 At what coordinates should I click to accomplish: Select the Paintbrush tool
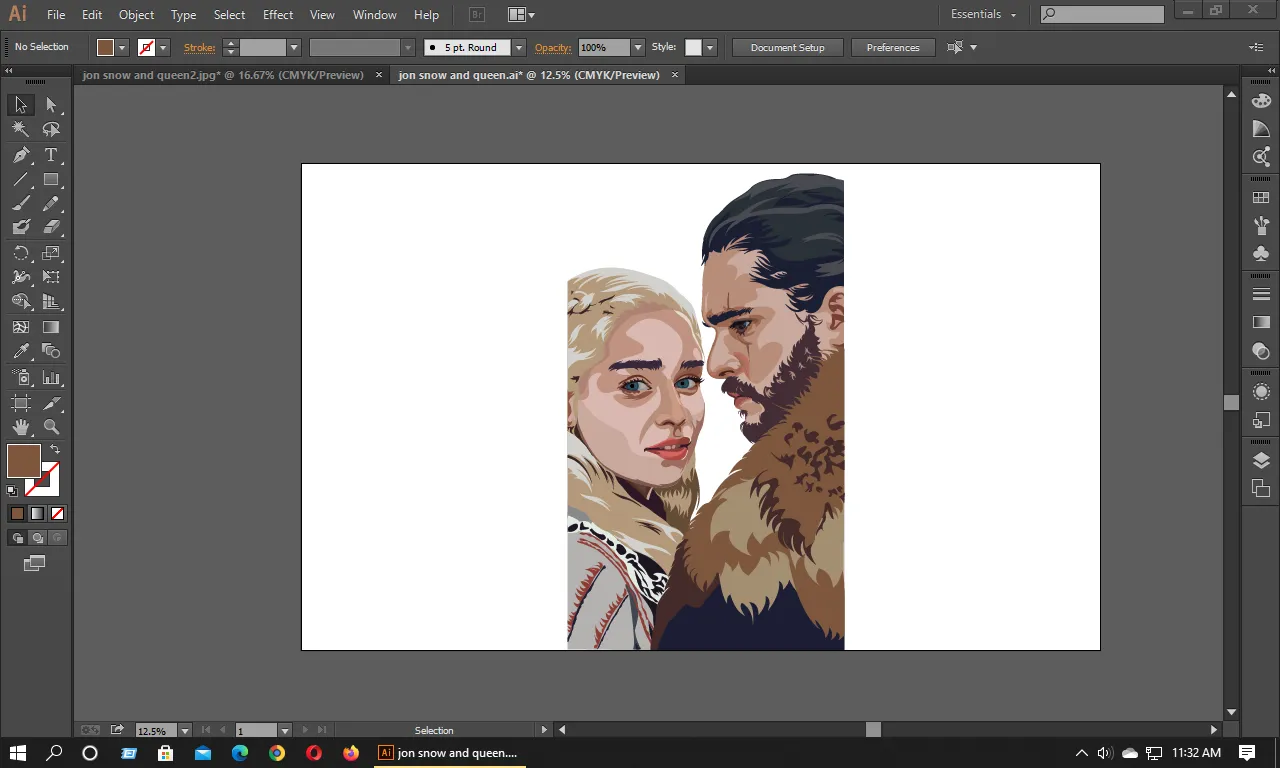(x=21, y=204)
